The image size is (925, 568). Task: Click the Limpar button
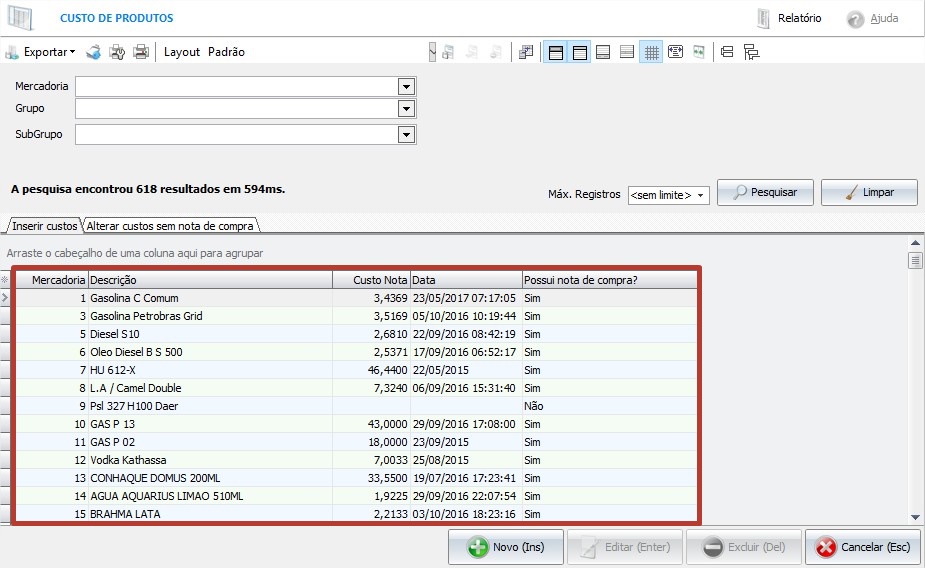pos(869,192)
